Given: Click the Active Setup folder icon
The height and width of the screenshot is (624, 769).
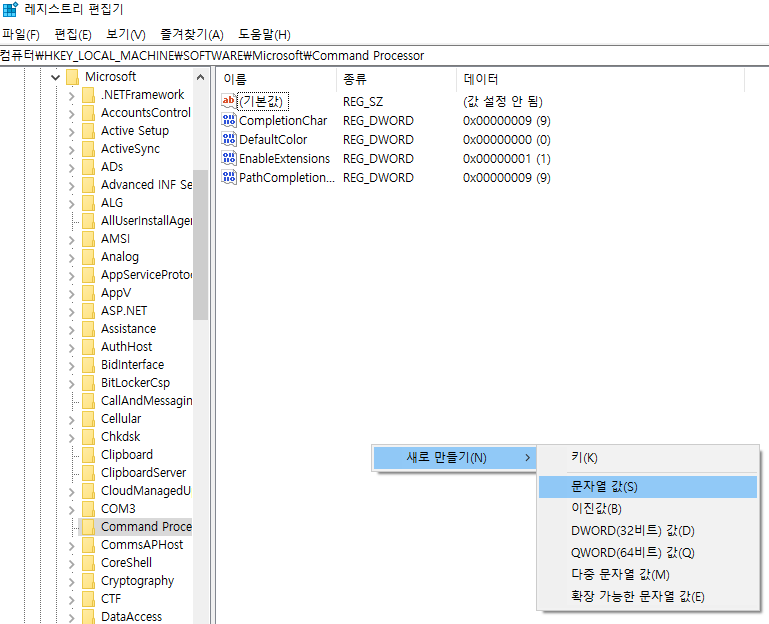Looking at the screenshot, I should click(x=88, y=131).
